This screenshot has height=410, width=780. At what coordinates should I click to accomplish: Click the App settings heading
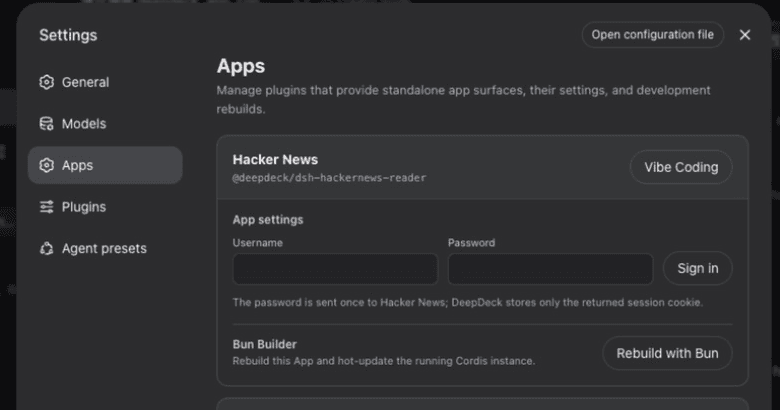point(268,220)
